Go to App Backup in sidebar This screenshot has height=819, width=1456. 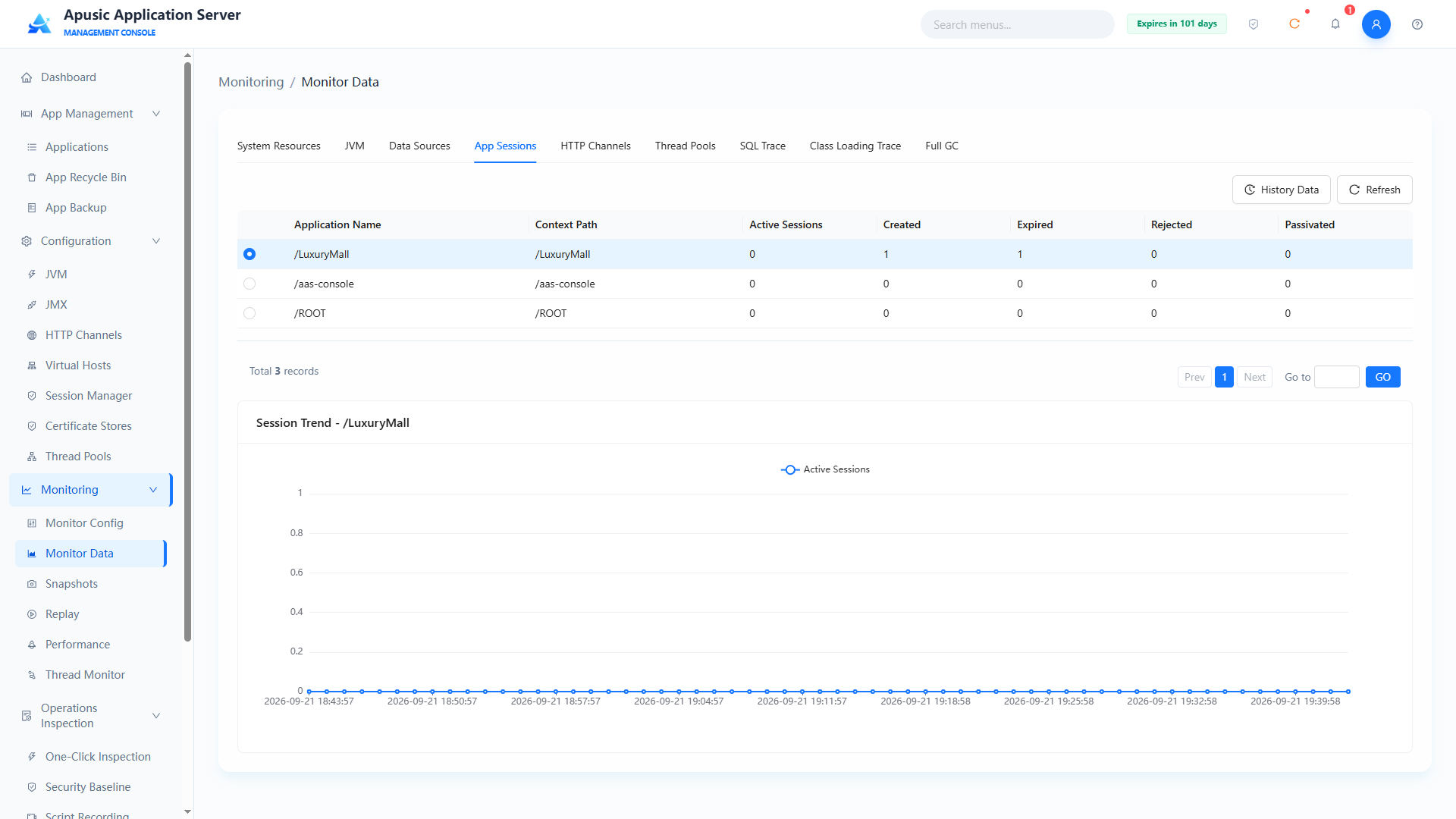click(x=76, y=208)
